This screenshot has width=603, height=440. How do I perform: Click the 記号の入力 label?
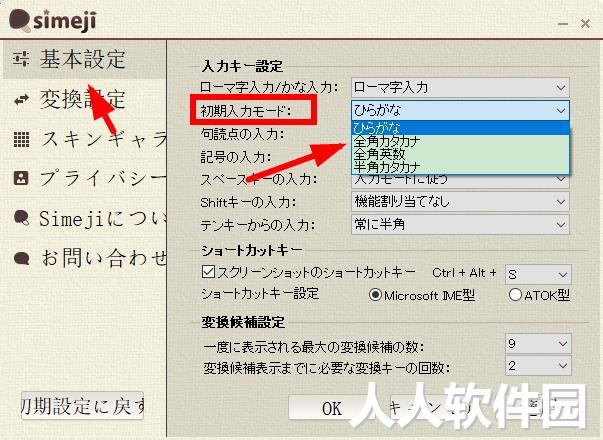coord(236,157)
